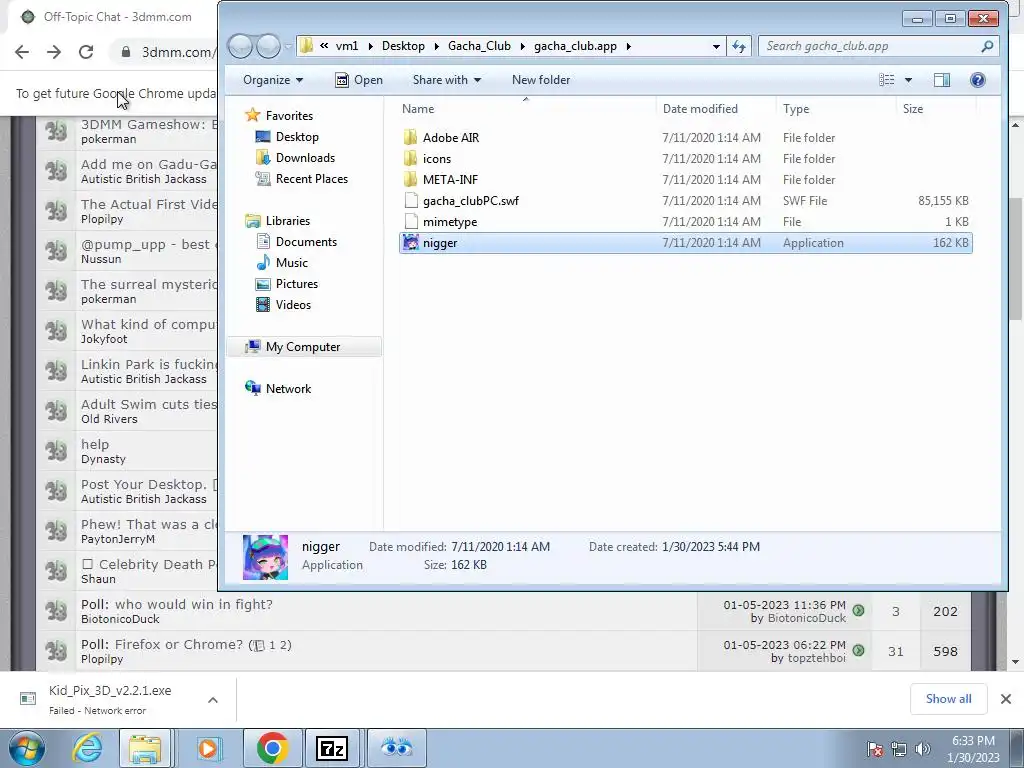Open the view options dropdown arrow
1024x768 pixels.
click(908, 80)
